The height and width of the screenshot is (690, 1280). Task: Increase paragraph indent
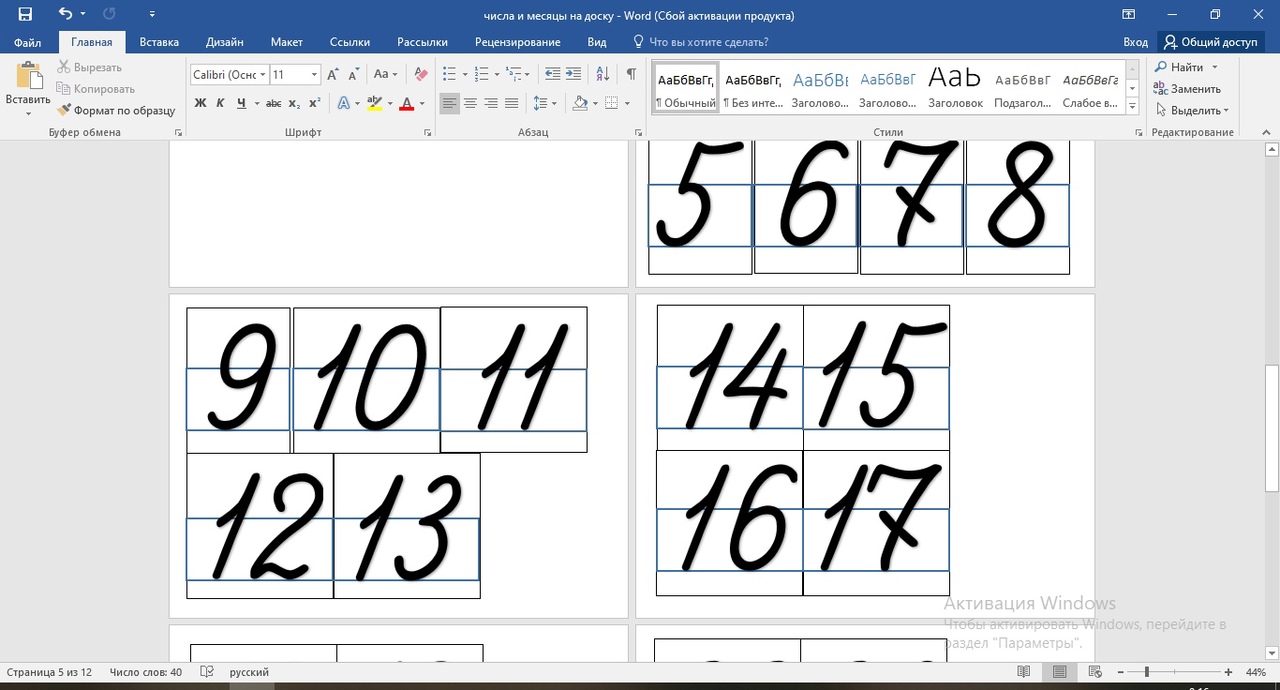point(573,74)
